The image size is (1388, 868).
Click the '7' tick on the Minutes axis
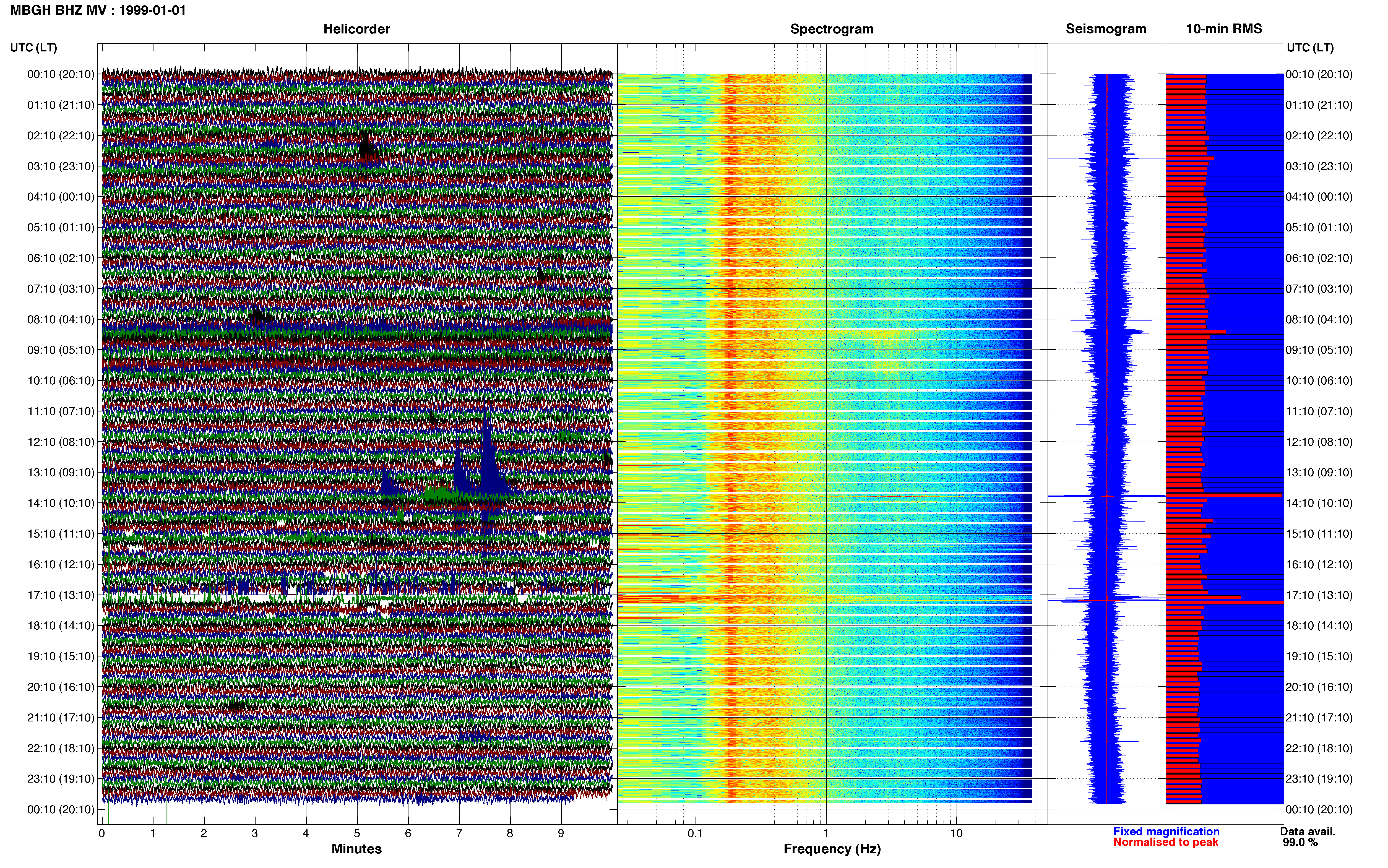[x=459, y=833]
